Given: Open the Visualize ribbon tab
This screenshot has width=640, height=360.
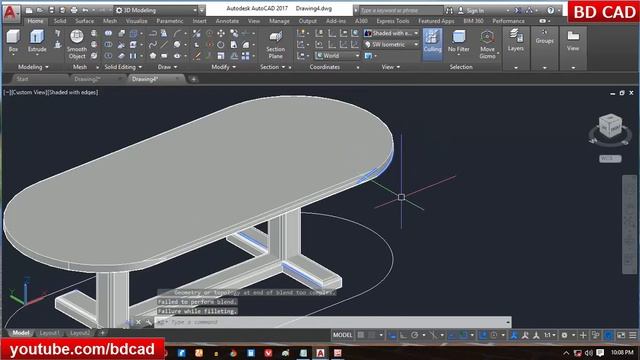Looking at the screenshot, I should point(136,21).
